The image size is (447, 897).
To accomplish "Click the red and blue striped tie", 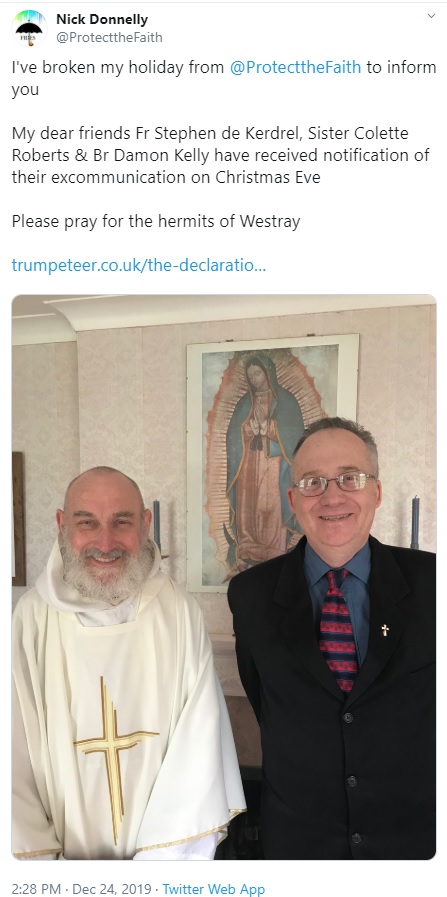I will (338, 629).
